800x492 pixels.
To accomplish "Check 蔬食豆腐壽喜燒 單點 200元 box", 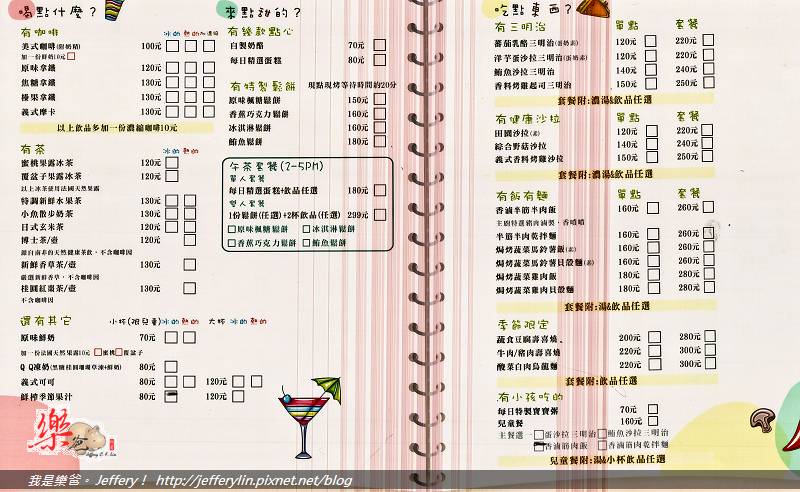I will [x=655, y=337].
